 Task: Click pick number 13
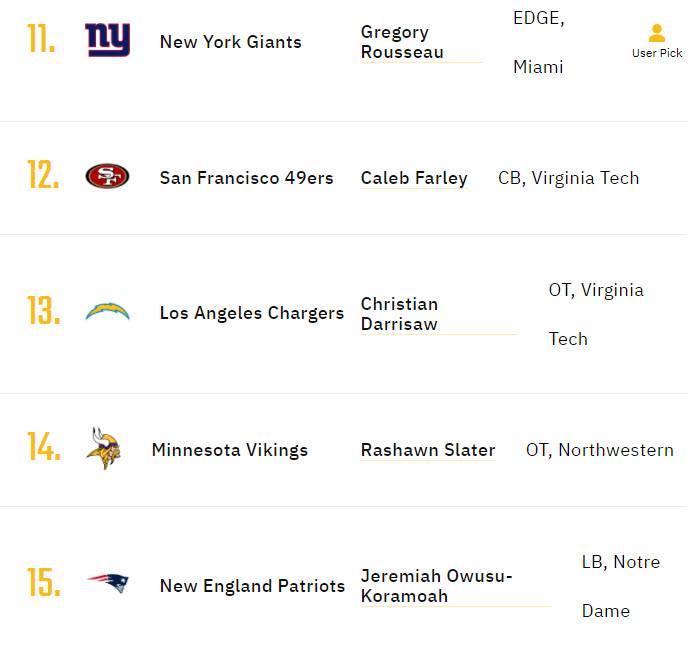(x=44, y=310)
